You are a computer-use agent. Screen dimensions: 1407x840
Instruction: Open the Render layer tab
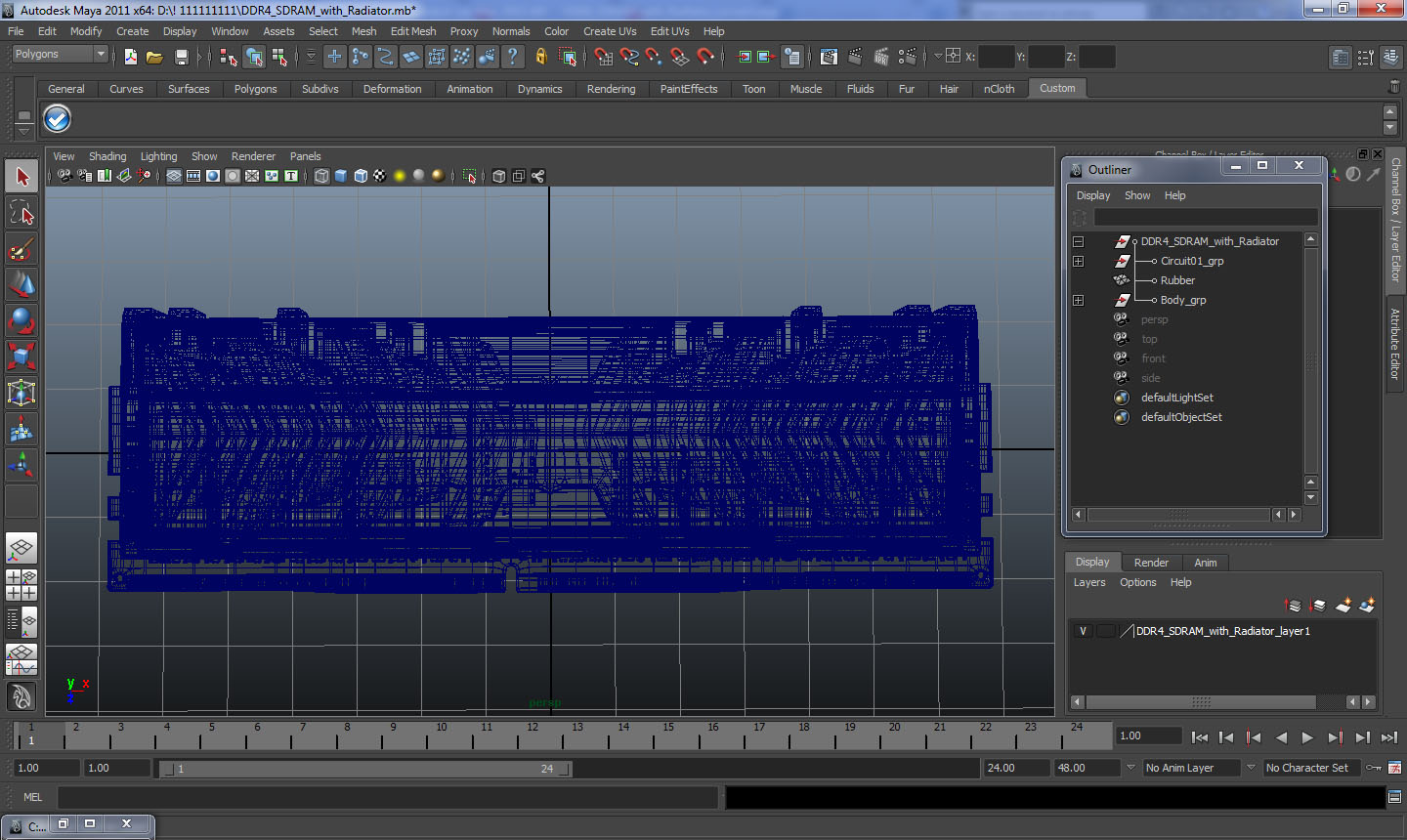(1151, 563)
